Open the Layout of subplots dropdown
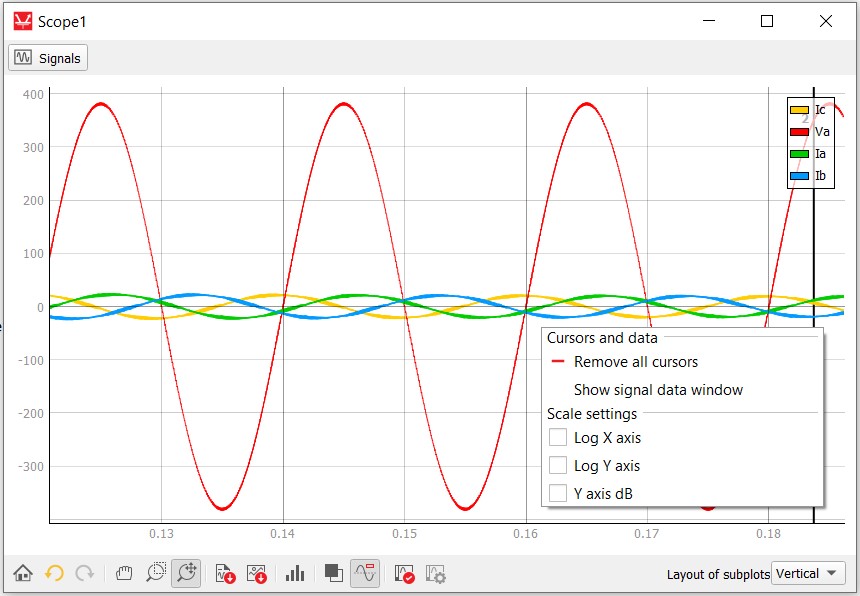The width and height of the screenshot is (860, 596). tap(809, 574)
